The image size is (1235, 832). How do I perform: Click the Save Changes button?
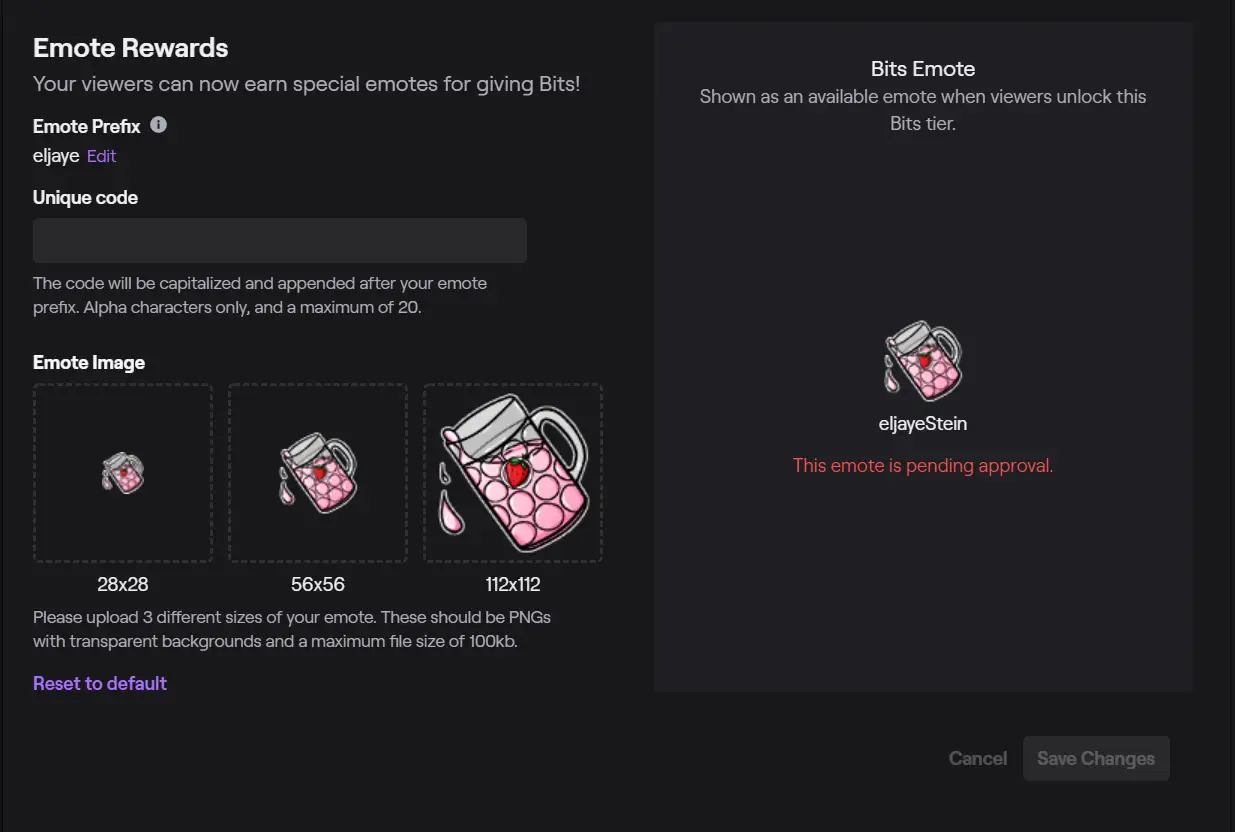(x=1096, y=759)
